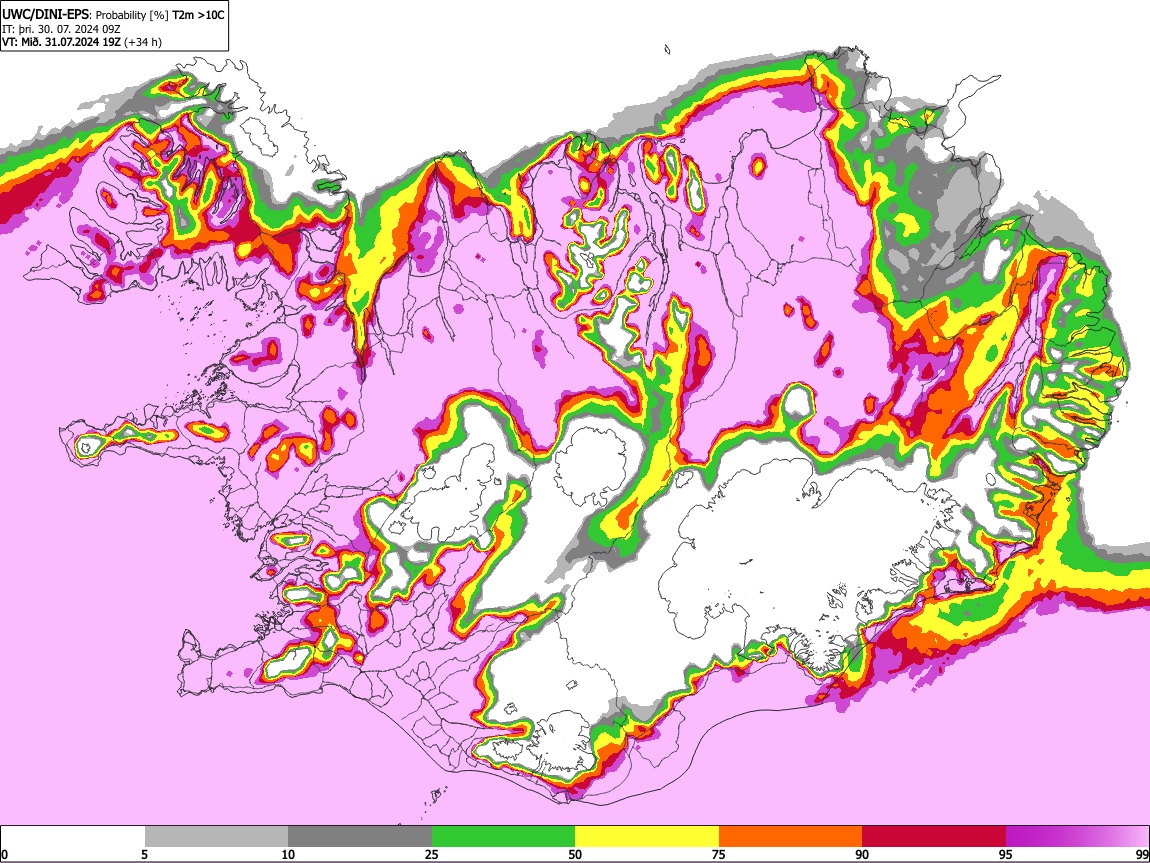Click the initial time line 'IT: þri. 30. 07. 2024 09Z'

[61, 29]
